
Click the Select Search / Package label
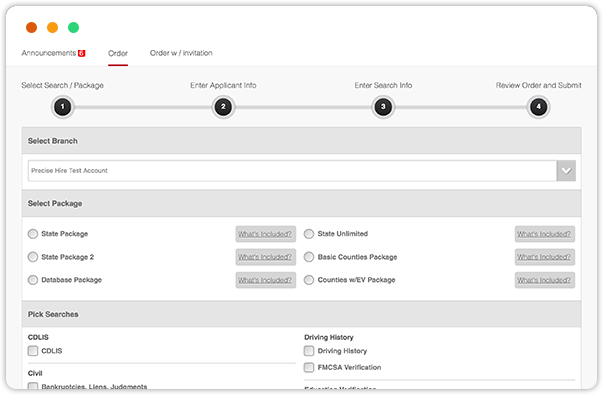tap(63, 85)
